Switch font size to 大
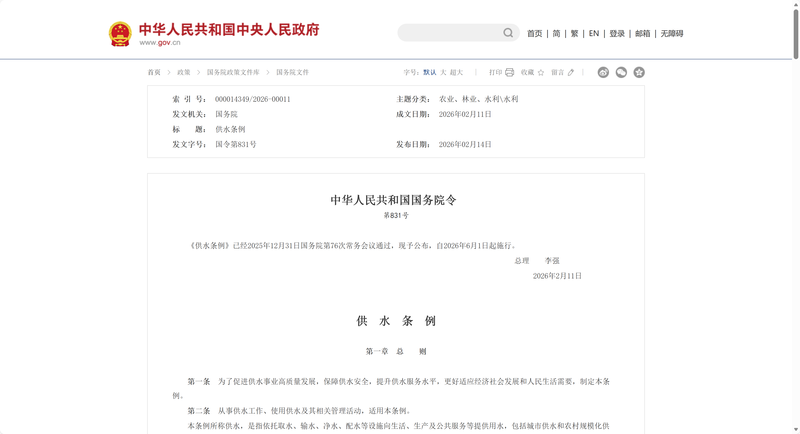800x434 pixels. tap(443, 72)
